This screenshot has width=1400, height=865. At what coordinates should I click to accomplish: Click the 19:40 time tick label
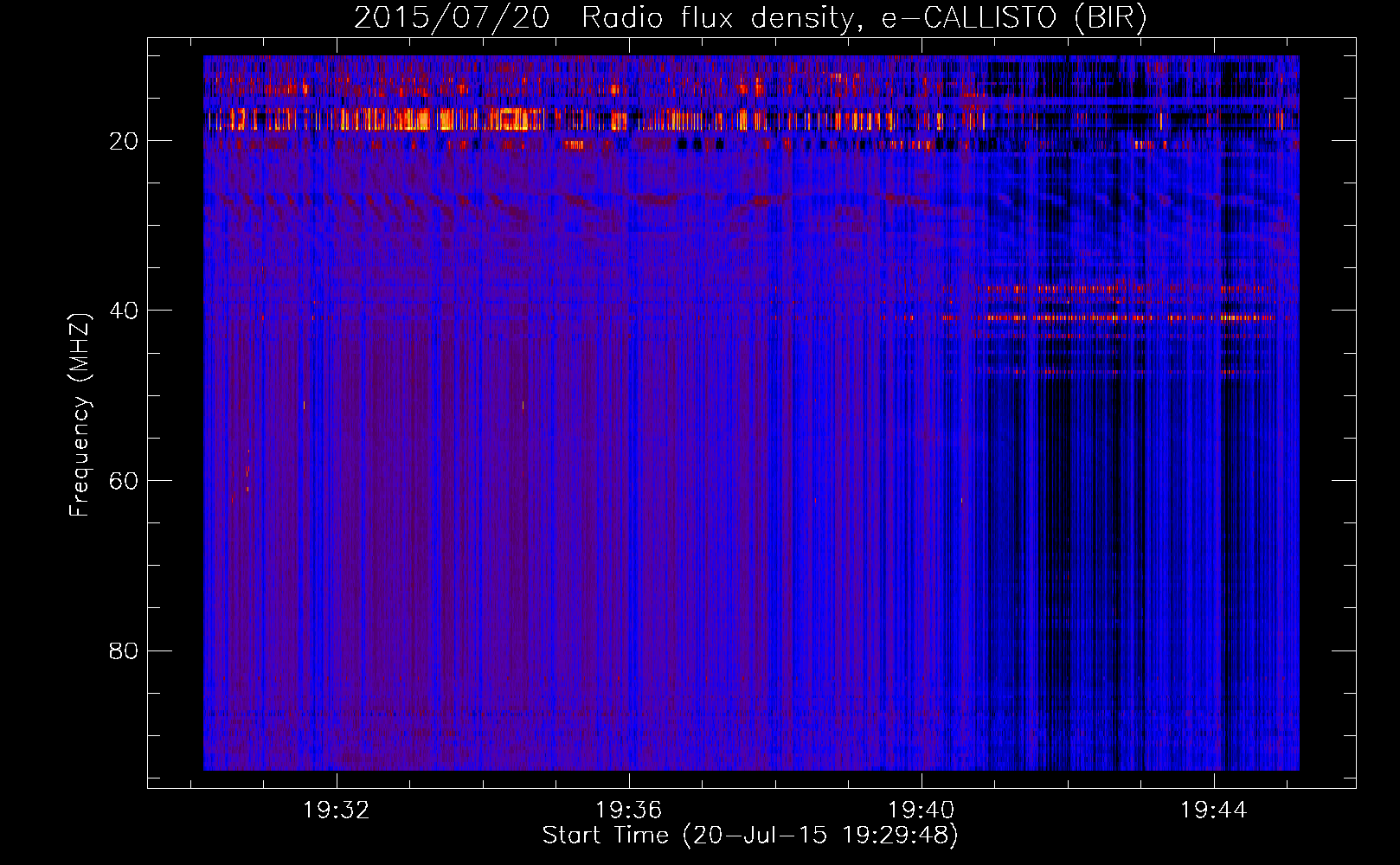(x=922, y=810)
